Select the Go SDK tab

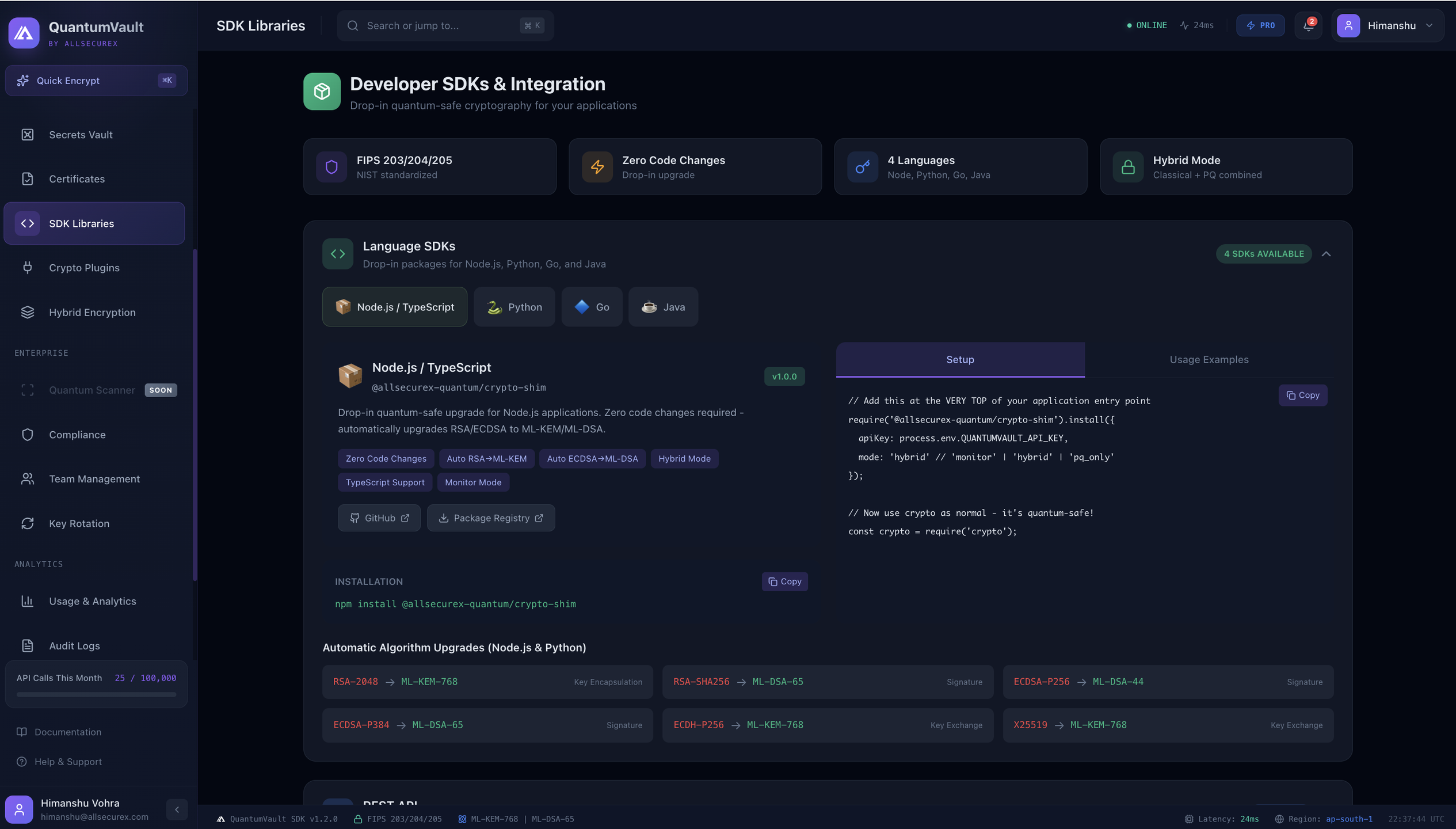tap(592, 307)
